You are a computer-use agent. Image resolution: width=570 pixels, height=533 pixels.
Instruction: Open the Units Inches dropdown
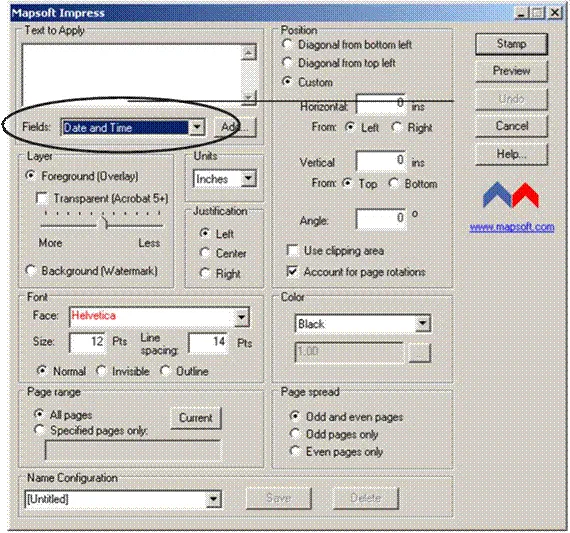[248, 179]
